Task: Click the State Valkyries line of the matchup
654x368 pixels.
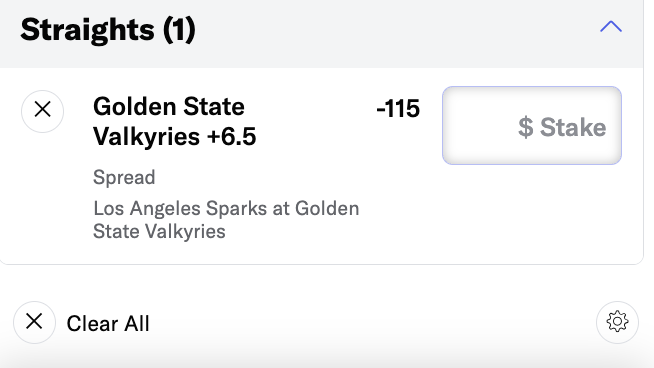Action: [x=159, y=231]
